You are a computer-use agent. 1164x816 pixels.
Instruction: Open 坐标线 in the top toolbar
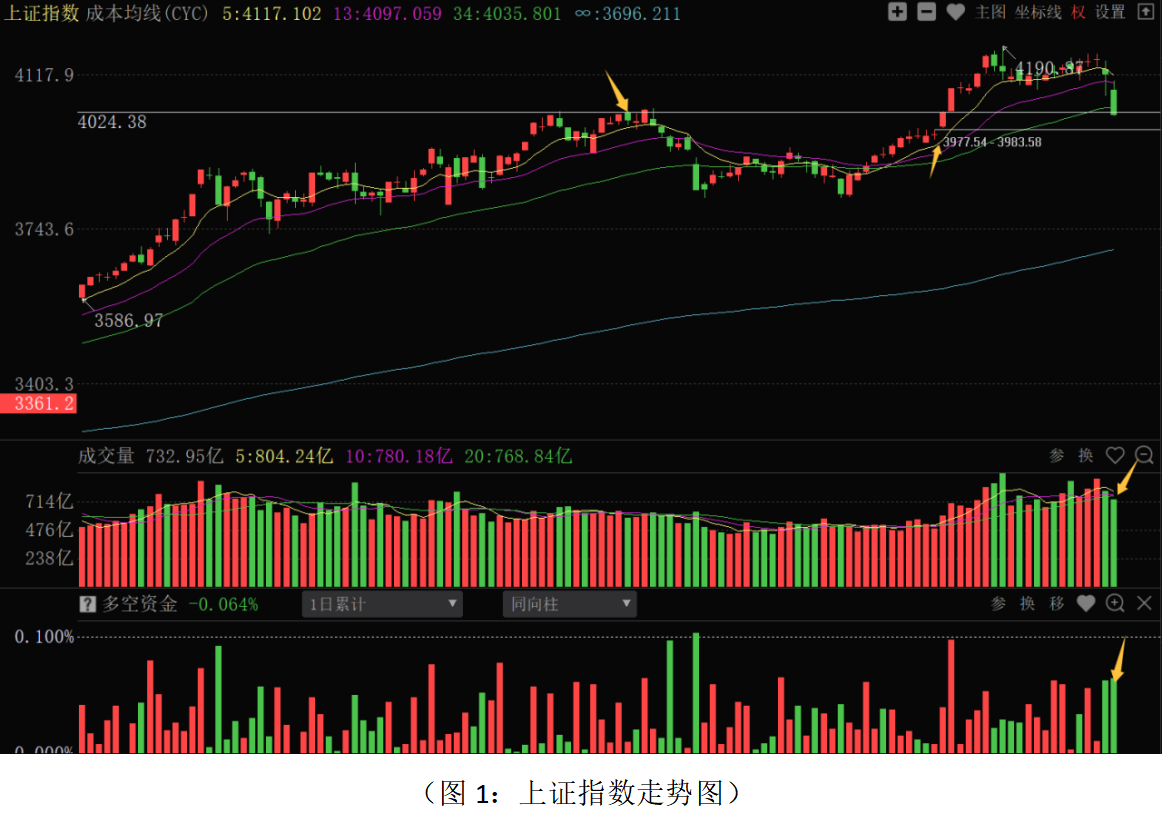click(1038, 12)
